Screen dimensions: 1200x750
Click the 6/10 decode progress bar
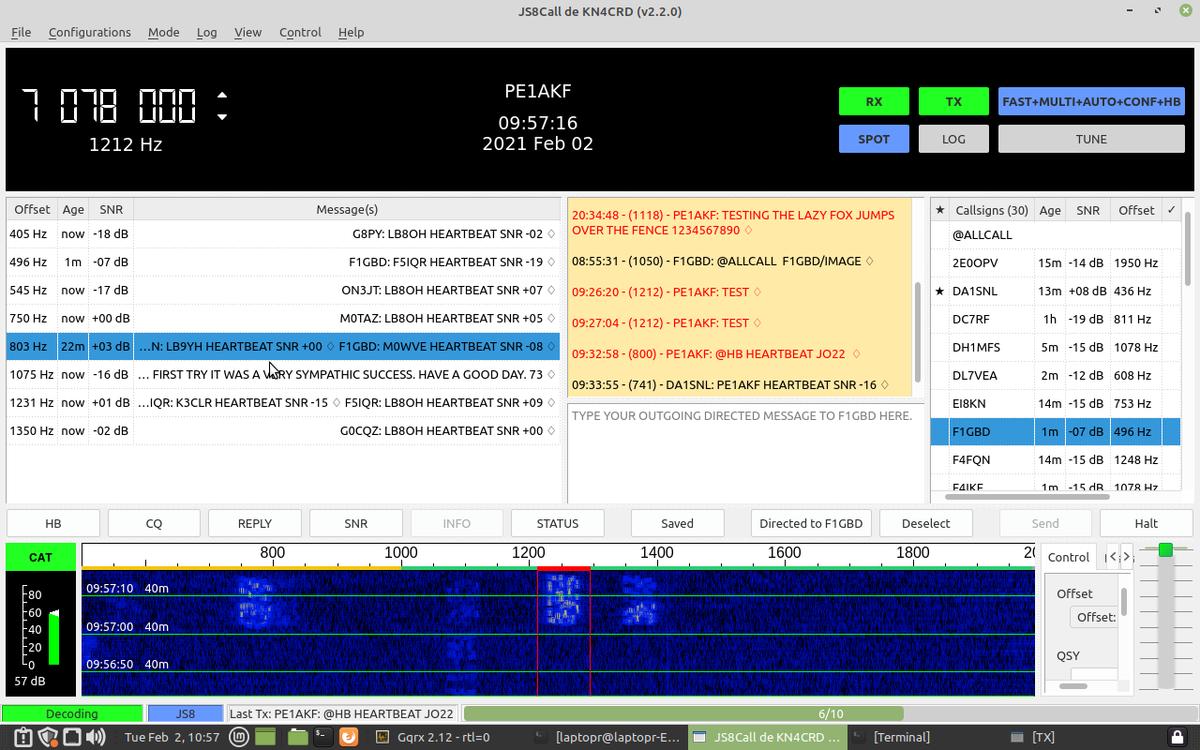point(831,714)
